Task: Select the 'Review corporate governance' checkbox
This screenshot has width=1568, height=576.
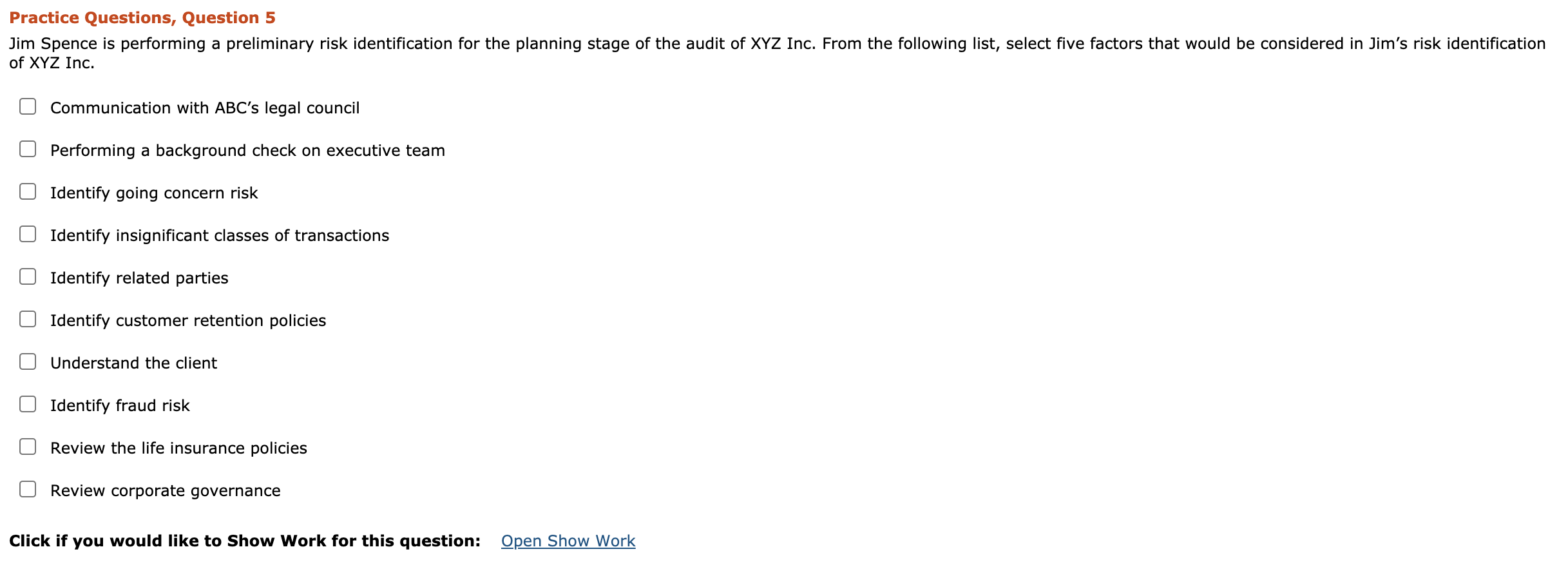Action: [27, 489]
